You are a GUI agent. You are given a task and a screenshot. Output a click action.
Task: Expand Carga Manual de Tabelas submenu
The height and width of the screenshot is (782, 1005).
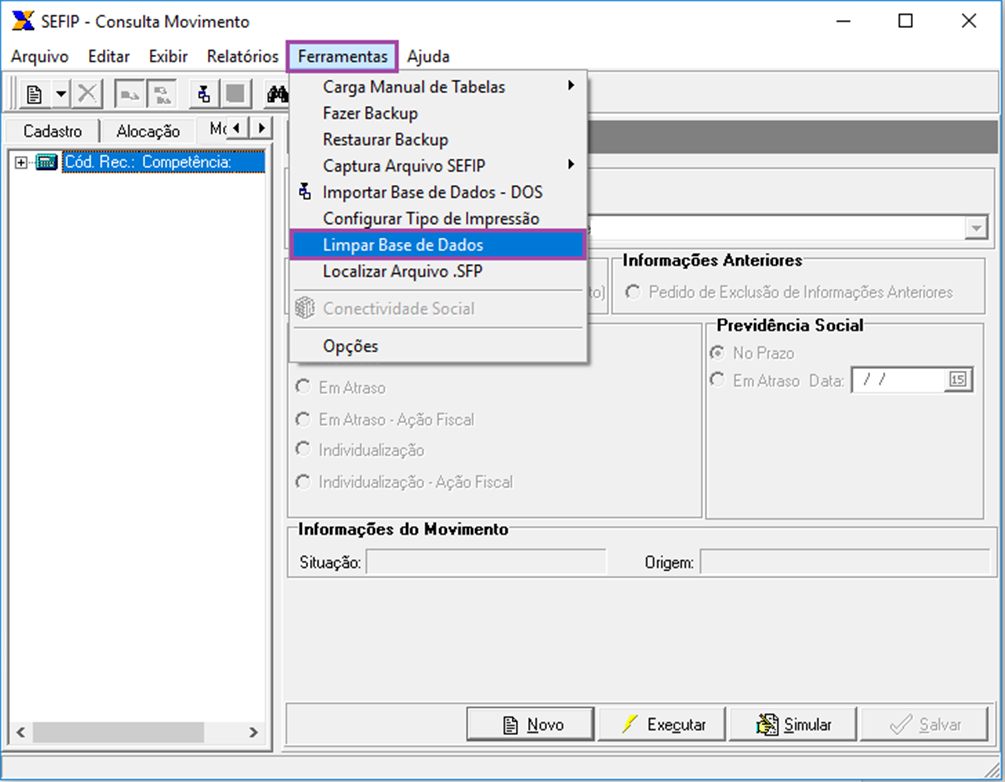point(438,87)
